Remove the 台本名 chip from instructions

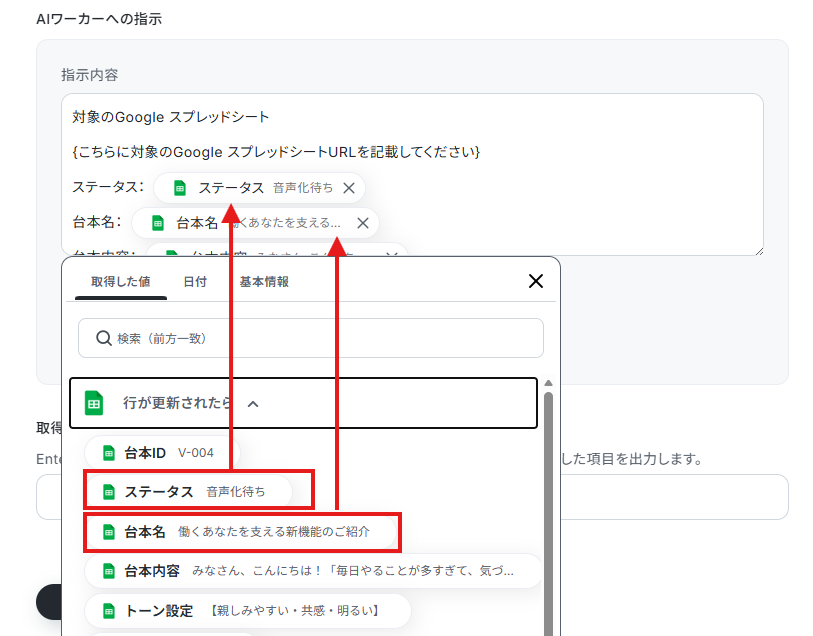pyautogui.click(x=363, y=223)
